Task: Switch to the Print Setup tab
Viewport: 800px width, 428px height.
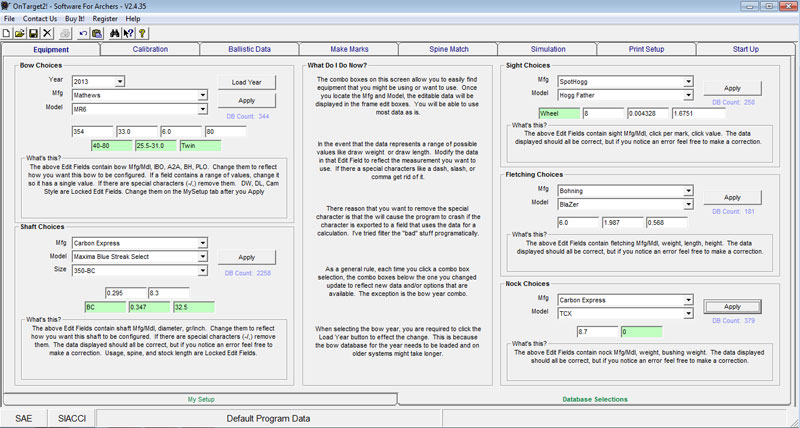Action: (646, 49)
